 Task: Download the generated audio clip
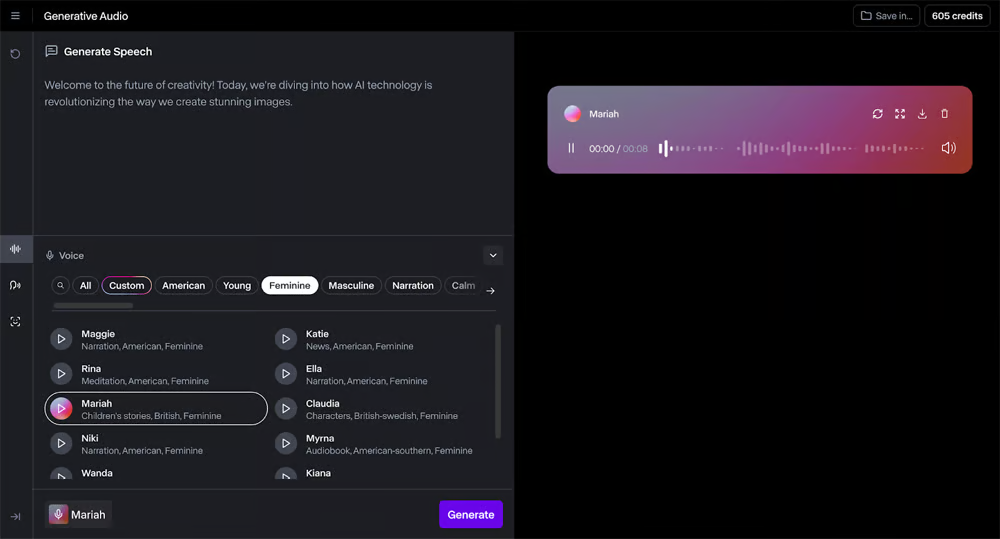point(922,114)
